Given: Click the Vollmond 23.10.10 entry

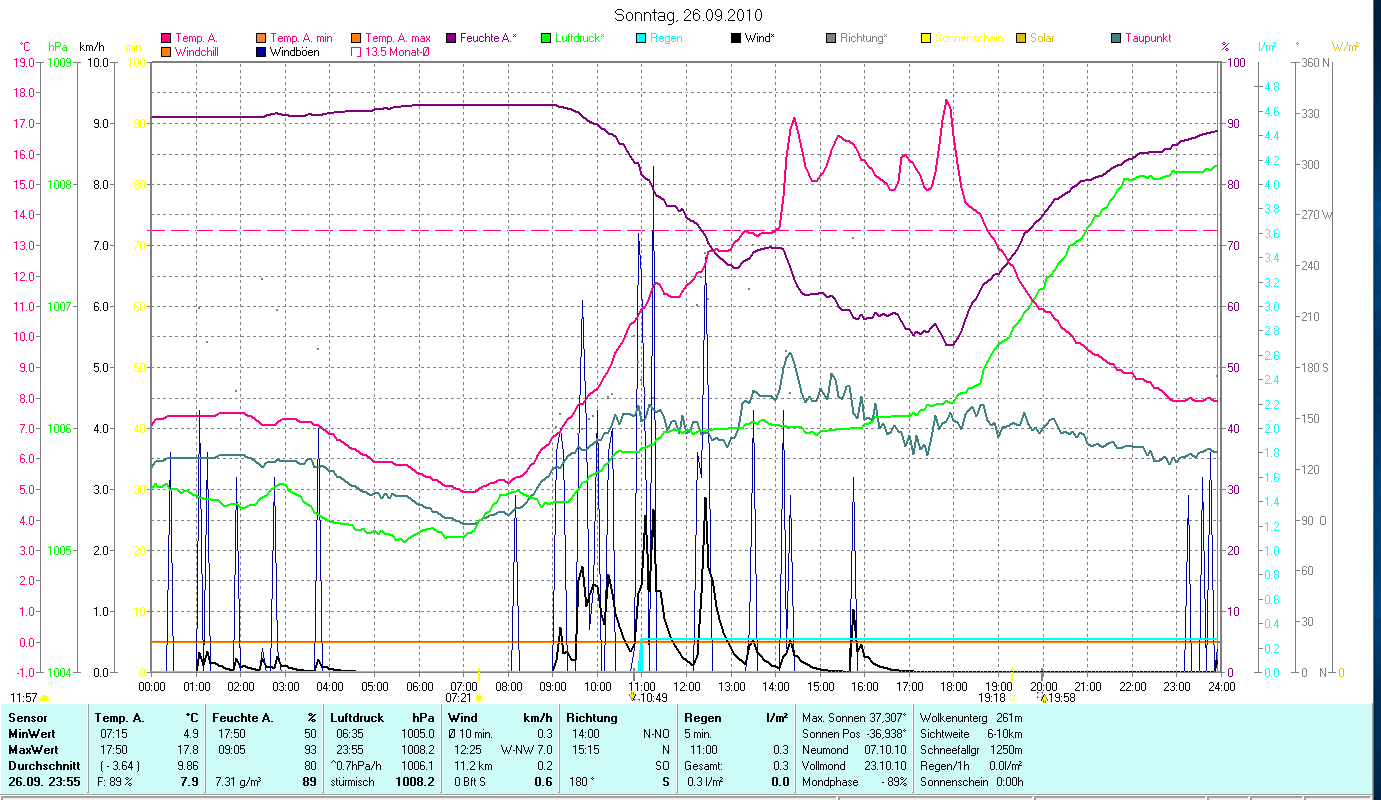Looking at the screenshot, I should (x=854, y=765).
